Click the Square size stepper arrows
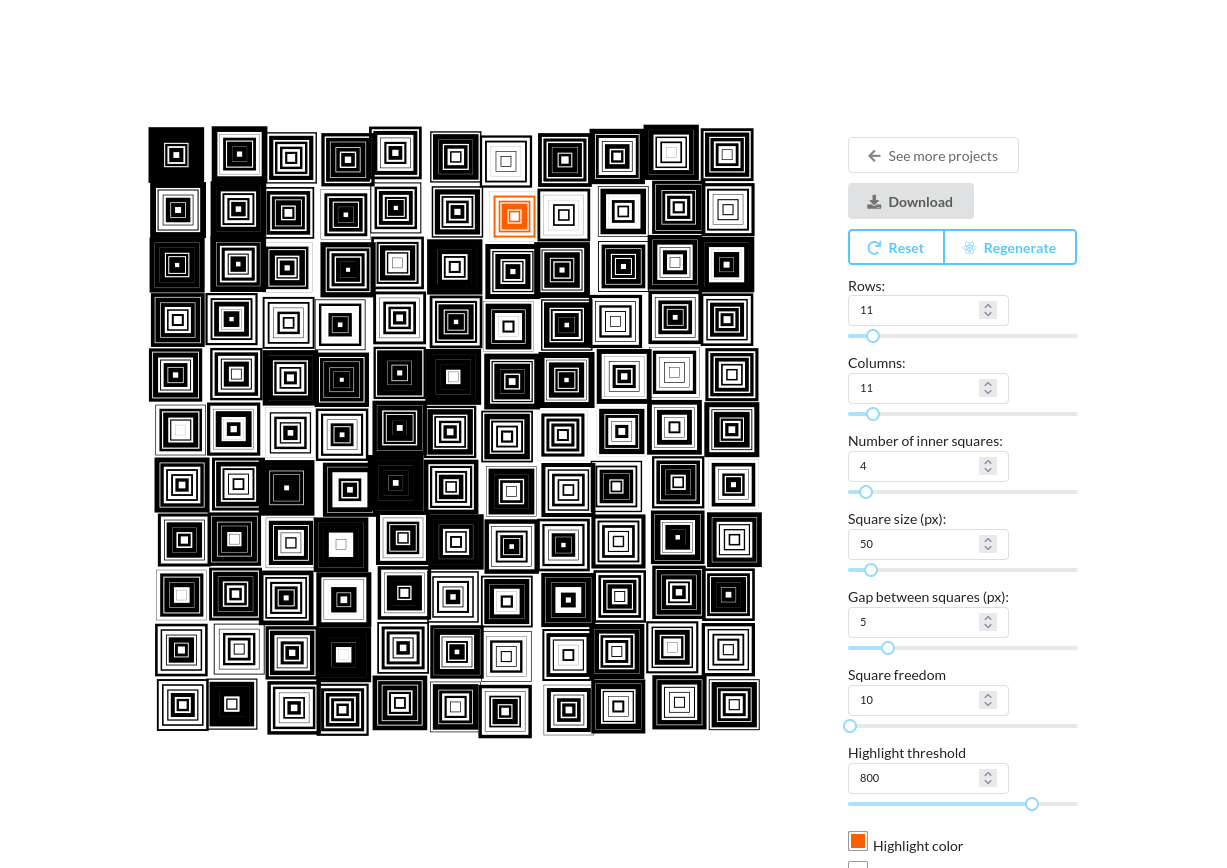This screenshot has width=1227, height=868. 988,544
